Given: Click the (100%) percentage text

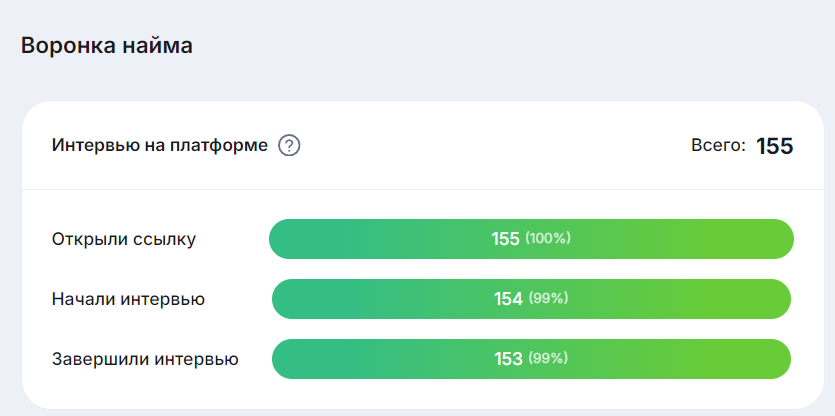Looking at the screenshot, I should pyautogui.click(x=548, y=239).
